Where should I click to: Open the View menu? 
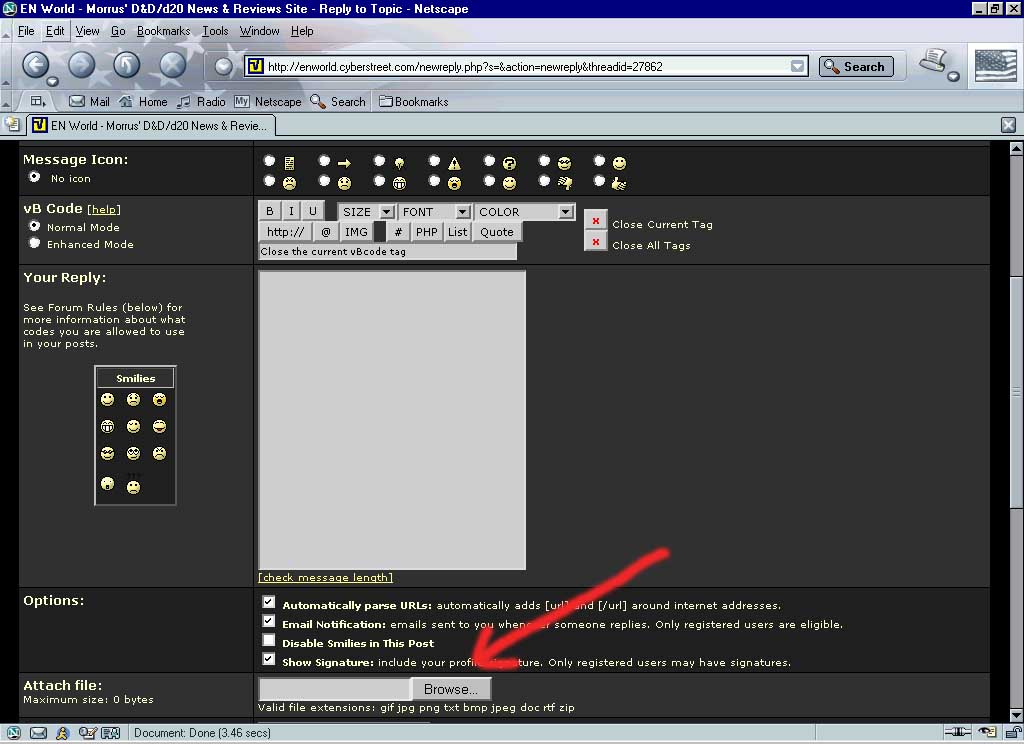coord(88,31)
